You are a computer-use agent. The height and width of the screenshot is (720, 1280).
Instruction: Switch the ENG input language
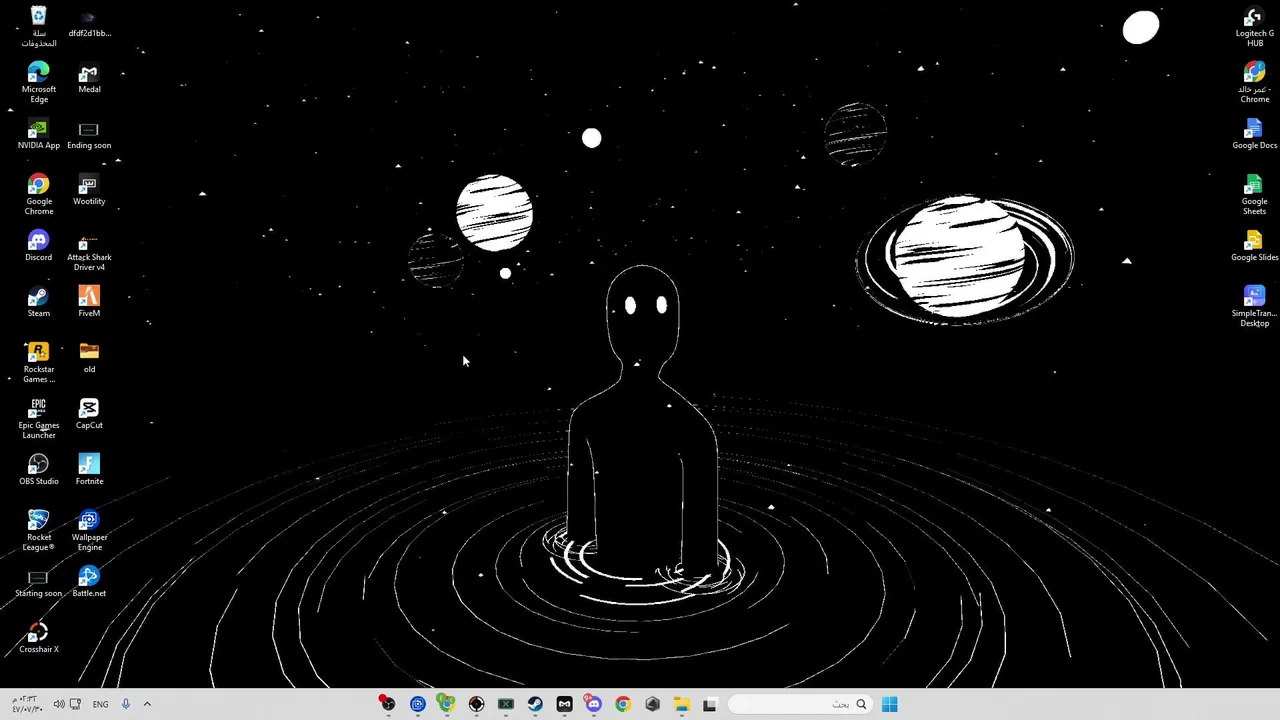(100, 704)
